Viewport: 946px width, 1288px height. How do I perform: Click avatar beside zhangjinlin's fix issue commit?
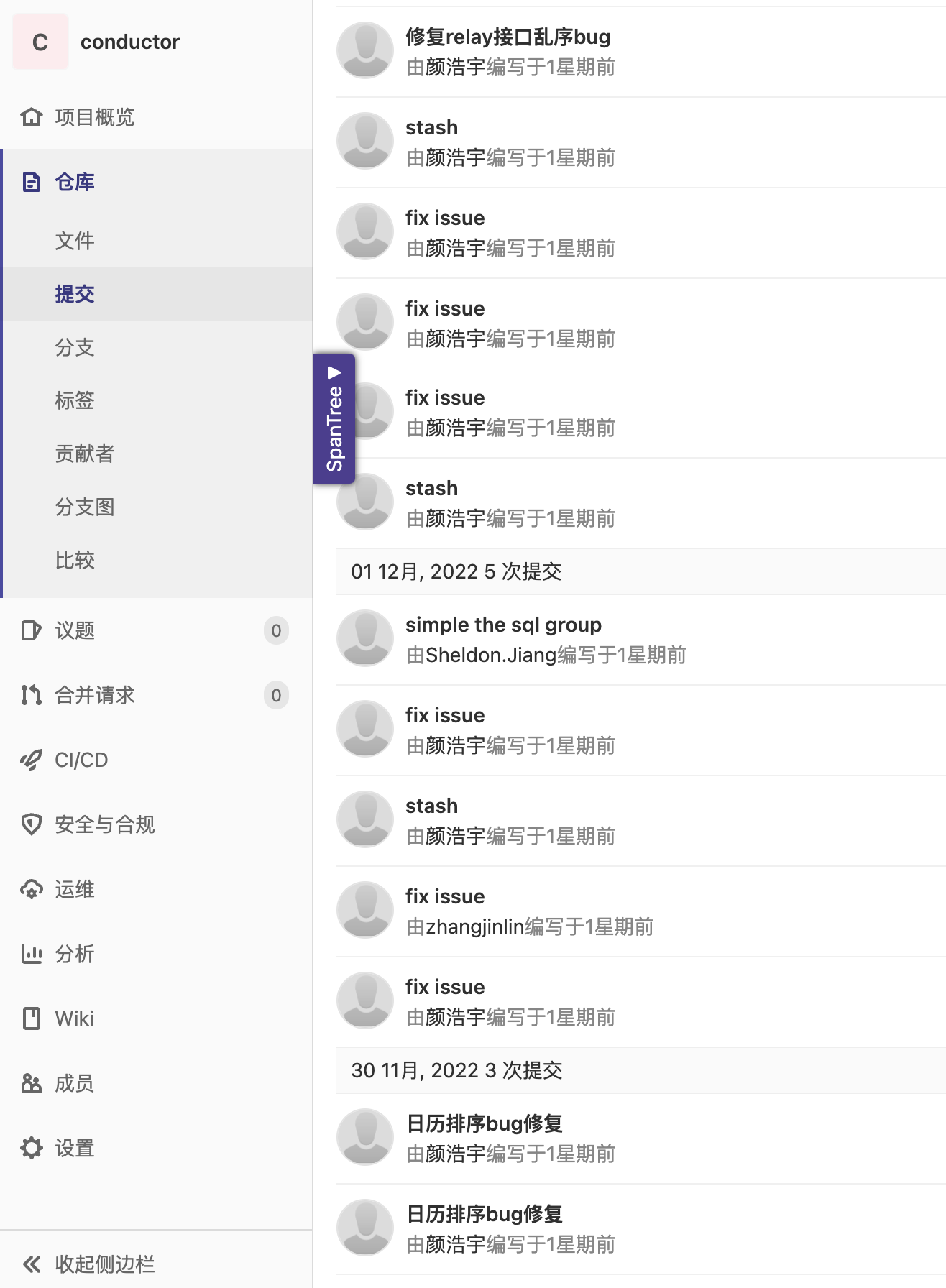(x=365, y=910)
